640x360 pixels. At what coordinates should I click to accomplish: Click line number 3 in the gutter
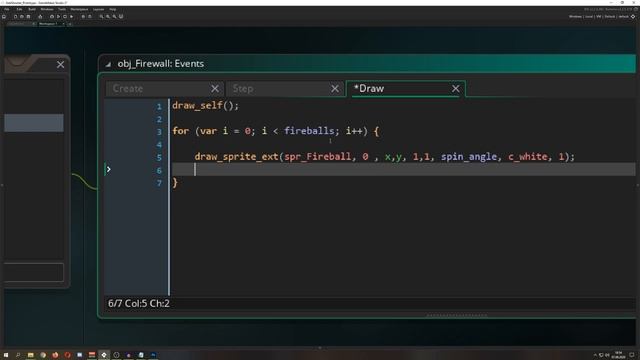tap(159, 132)
